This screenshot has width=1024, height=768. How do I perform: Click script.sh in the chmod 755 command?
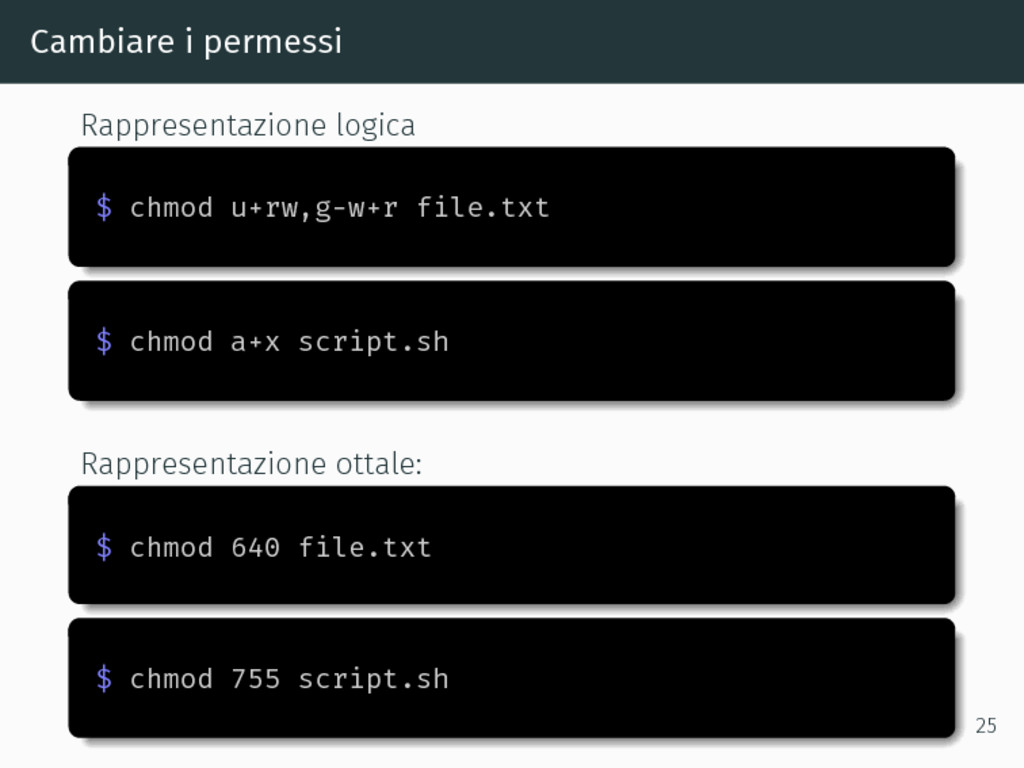(374, 680)
